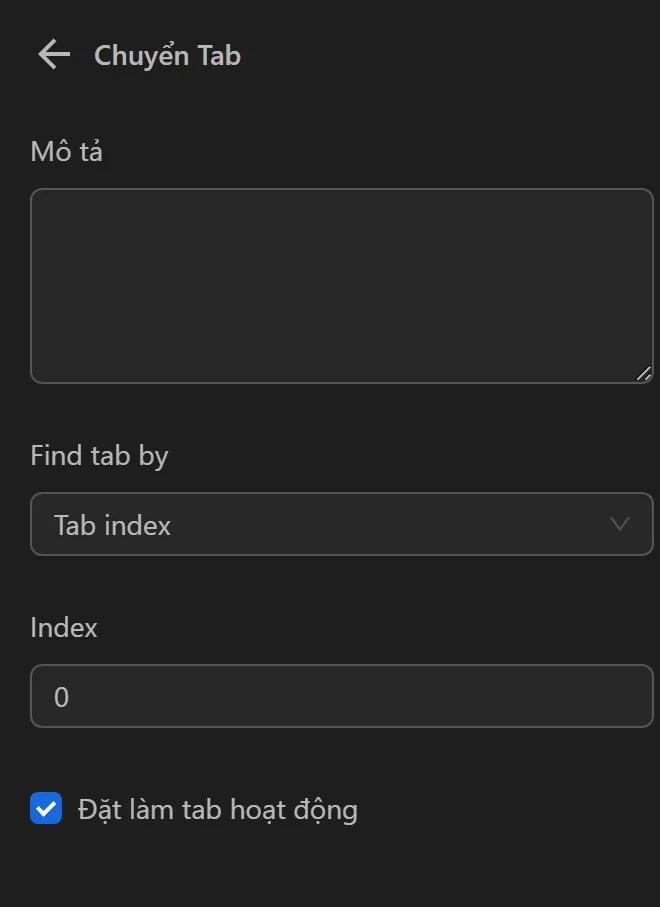Viewport: 660px width, 907px height.
Task: Select the back navigation arrow
Action: point(53,55)
